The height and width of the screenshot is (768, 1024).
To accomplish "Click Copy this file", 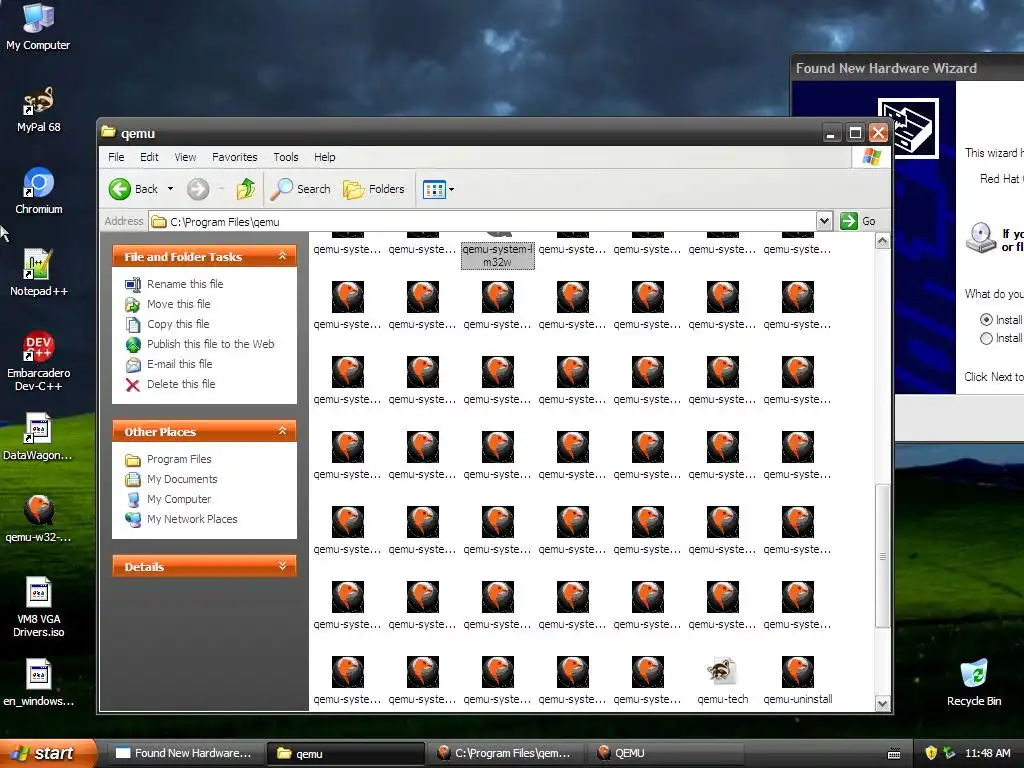I will (x=178, y=324).
